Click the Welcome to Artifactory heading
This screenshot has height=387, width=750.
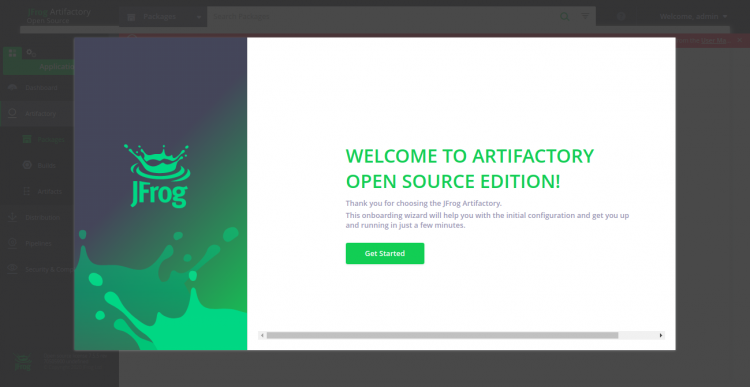[x=470, y=169]
